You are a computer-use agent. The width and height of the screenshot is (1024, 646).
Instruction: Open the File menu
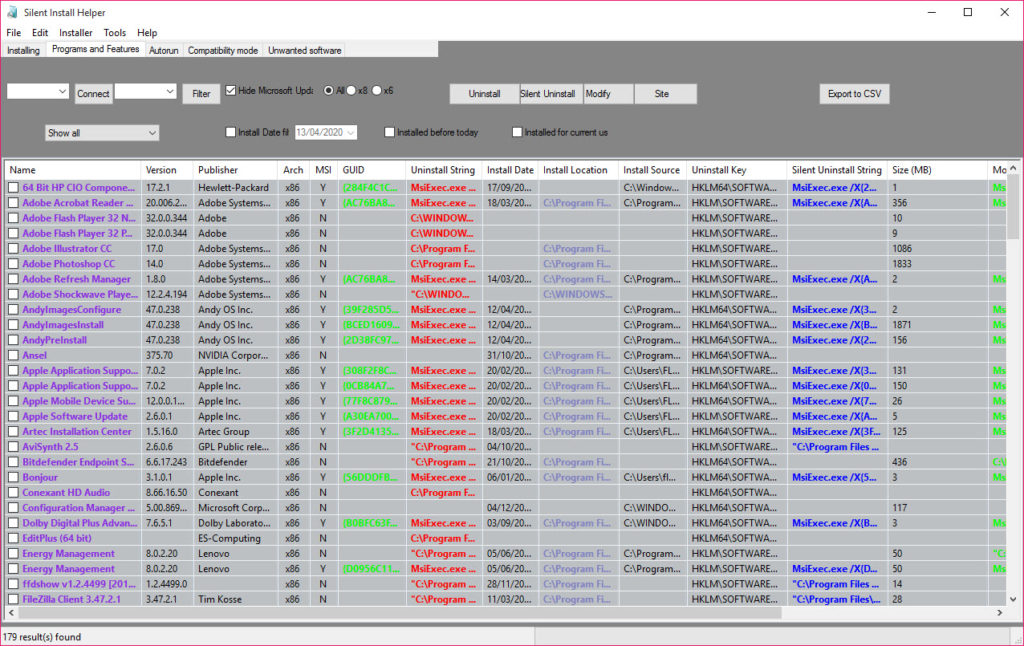point(14,33)
